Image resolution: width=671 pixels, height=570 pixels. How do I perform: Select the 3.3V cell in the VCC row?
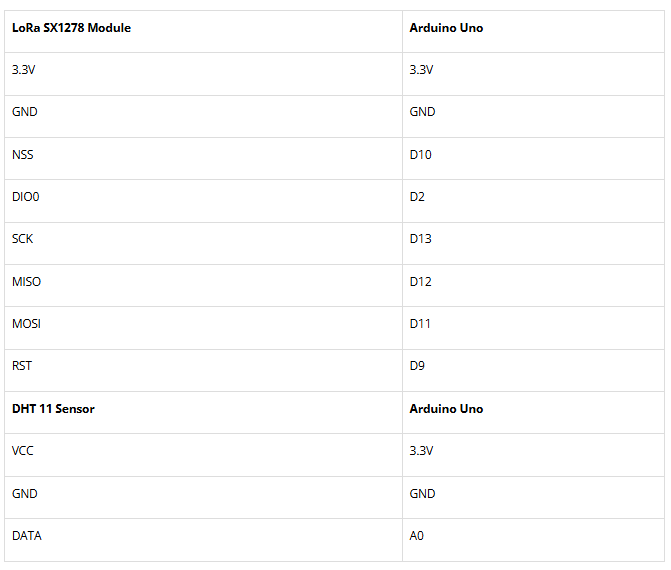click(421, 451)
